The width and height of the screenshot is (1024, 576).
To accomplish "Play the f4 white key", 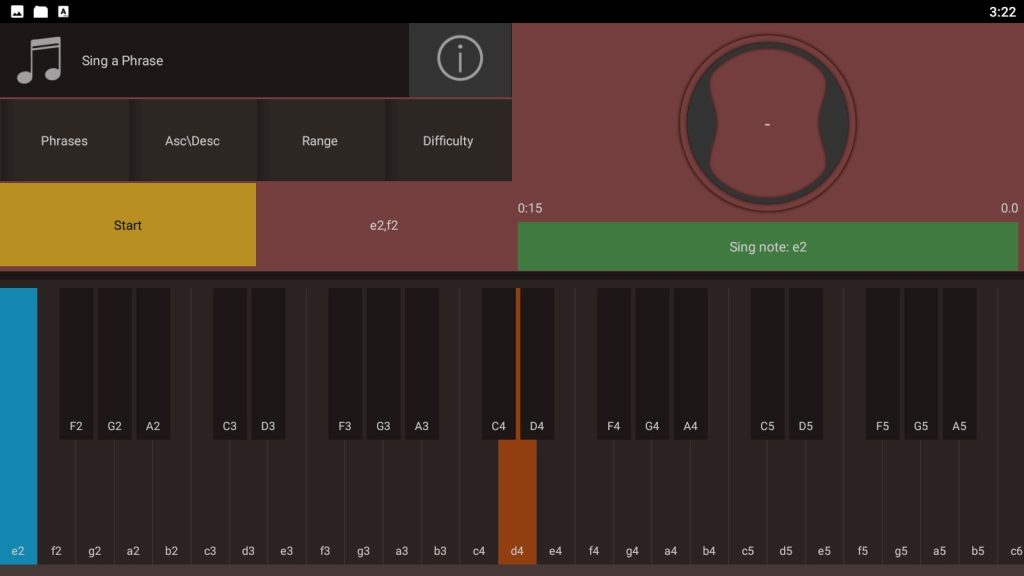I will pos(594,502).
